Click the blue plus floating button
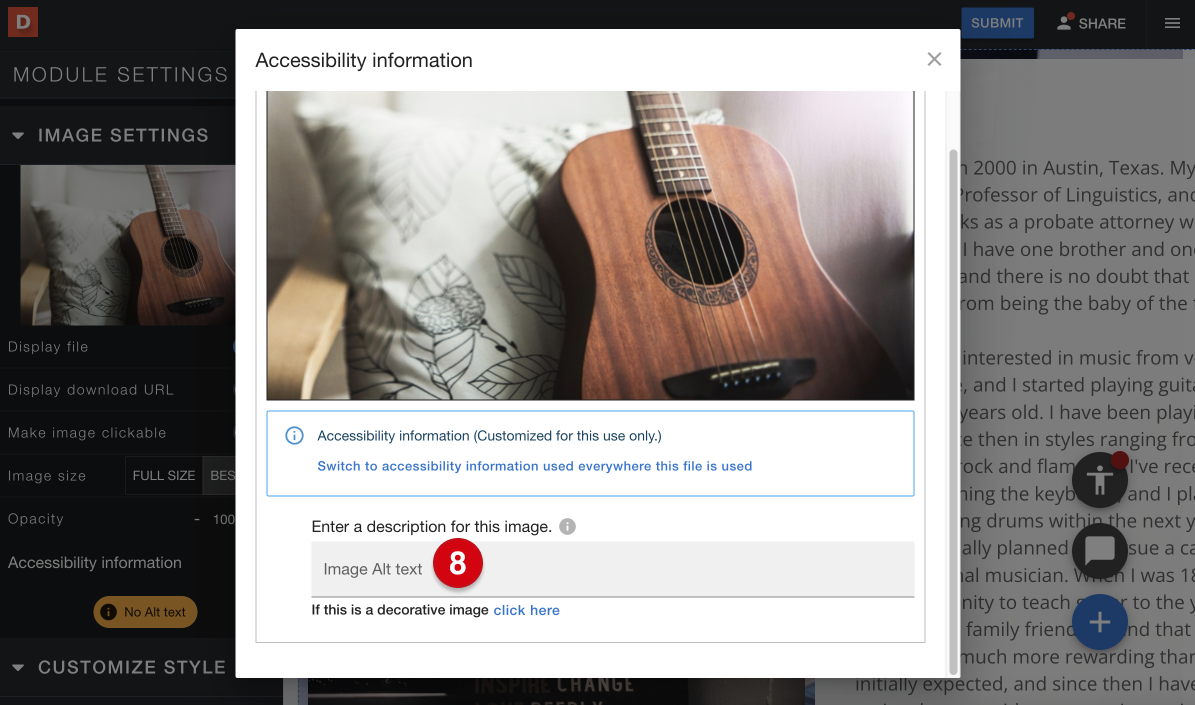Screen dimensions: 1195x705 [x=1099, y=623]
